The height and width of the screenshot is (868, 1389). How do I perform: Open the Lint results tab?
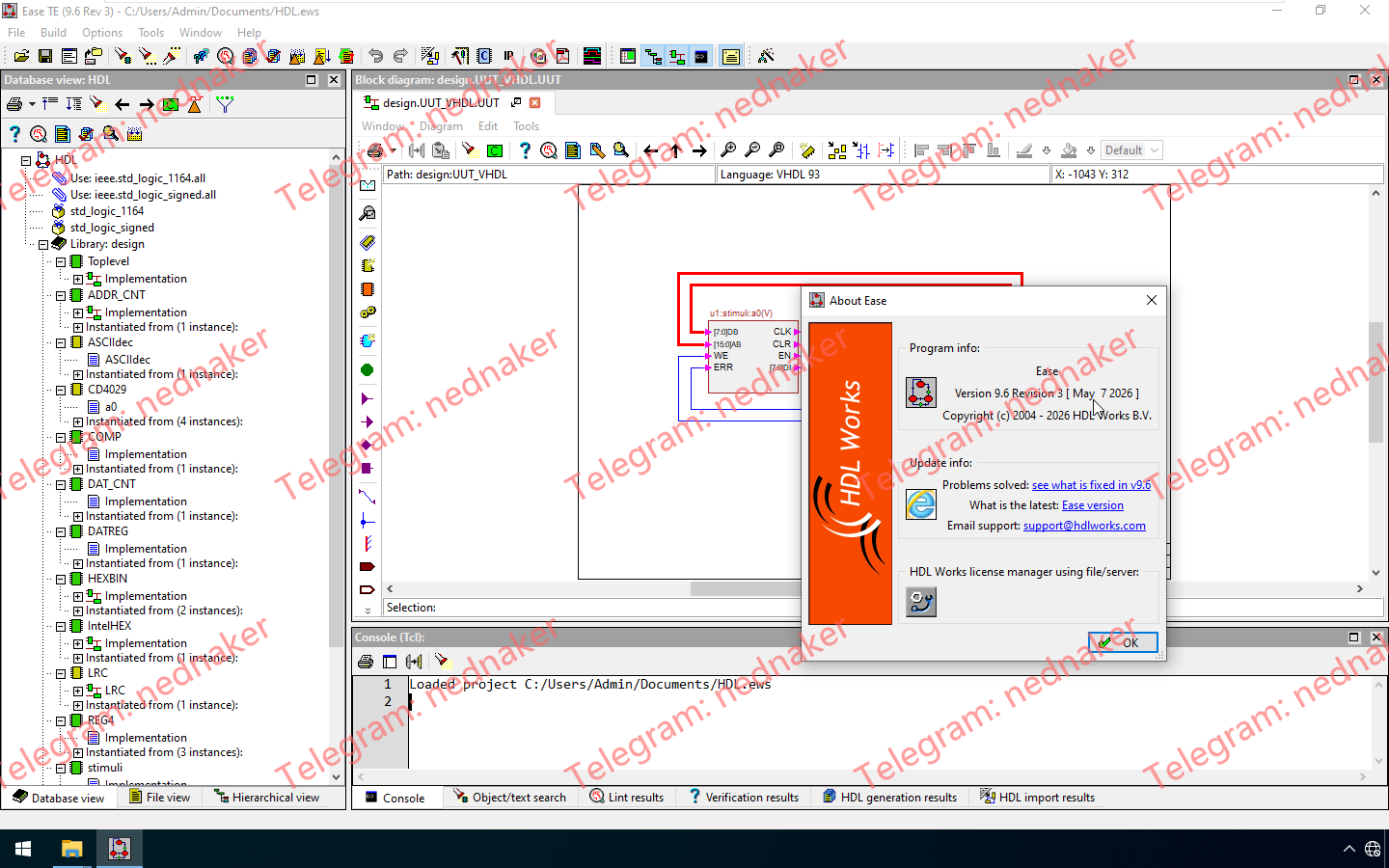pyautogui.click(x=627, y=798)
